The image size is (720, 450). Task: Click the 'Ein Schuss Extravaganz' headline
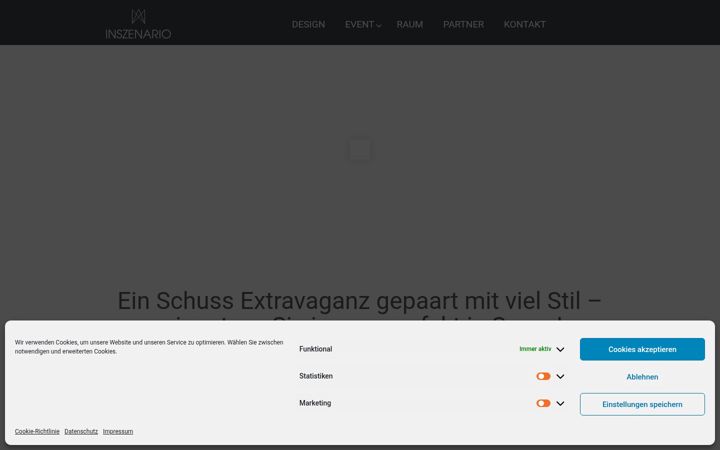[360, 304]
